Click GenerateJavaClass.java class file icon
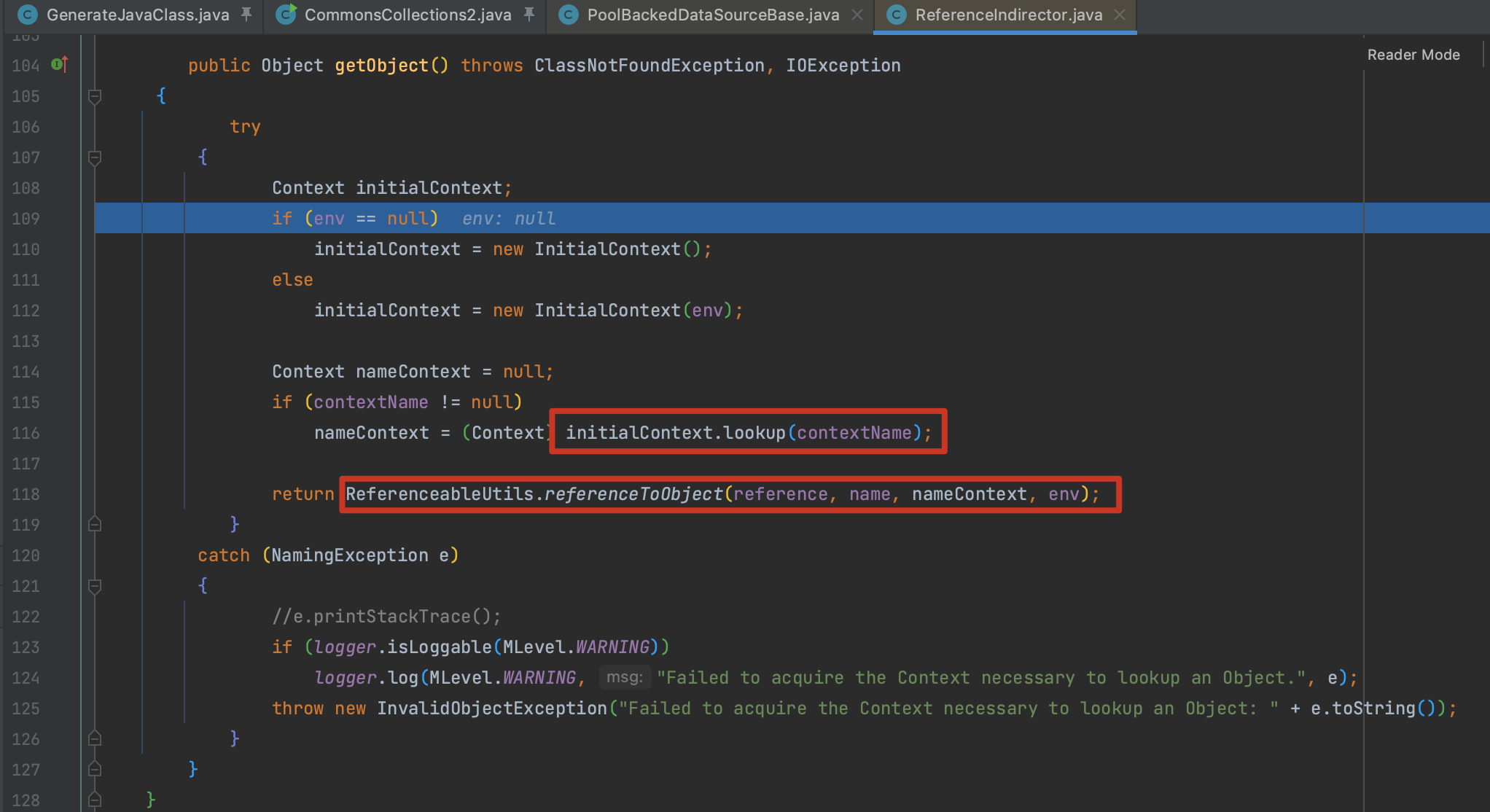This screenshot has width=1490, height=812. click(28, 15)
